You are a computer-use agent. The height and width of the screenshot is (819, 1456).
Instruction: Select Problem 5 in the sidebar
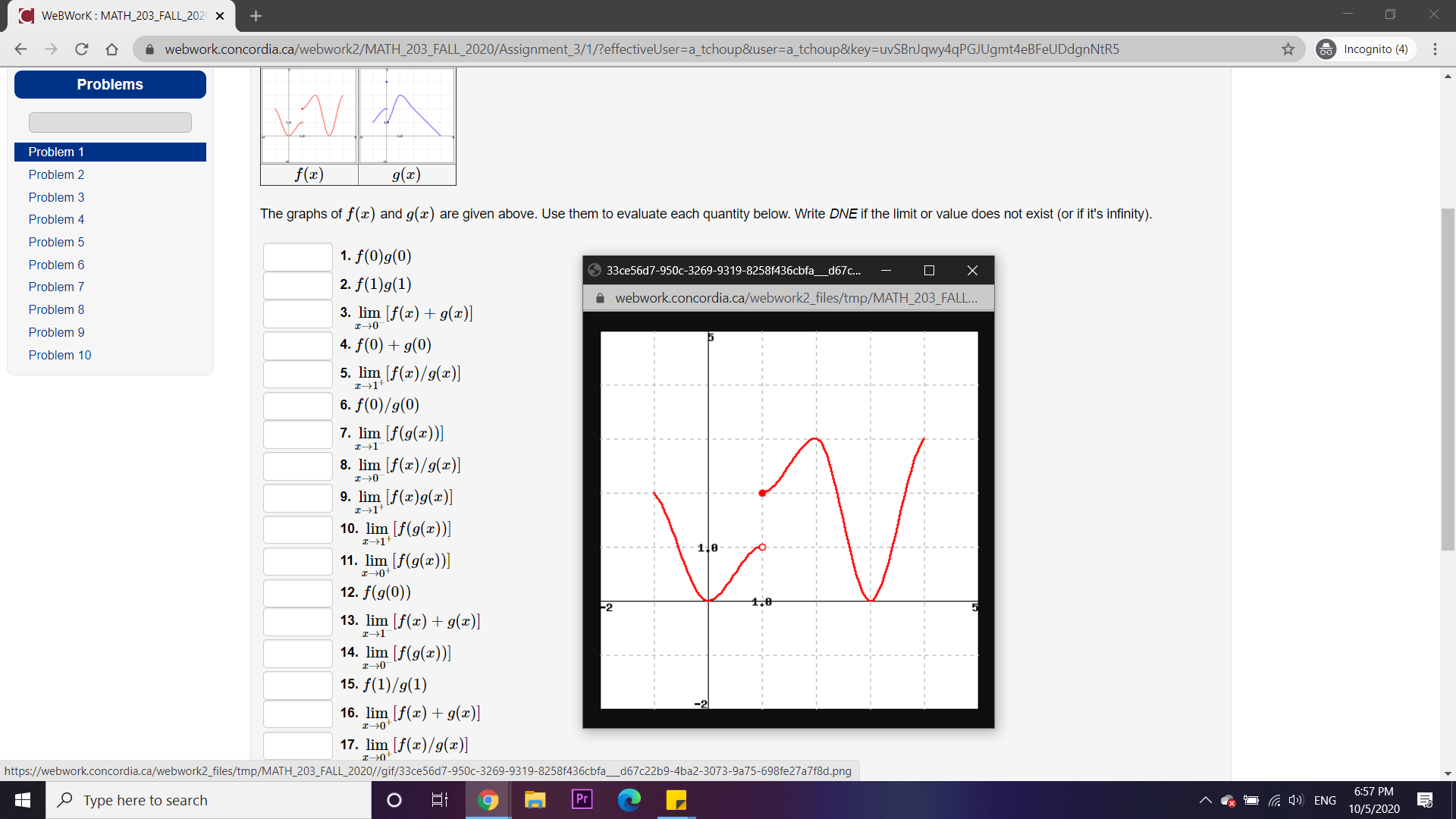click(56, 241)
